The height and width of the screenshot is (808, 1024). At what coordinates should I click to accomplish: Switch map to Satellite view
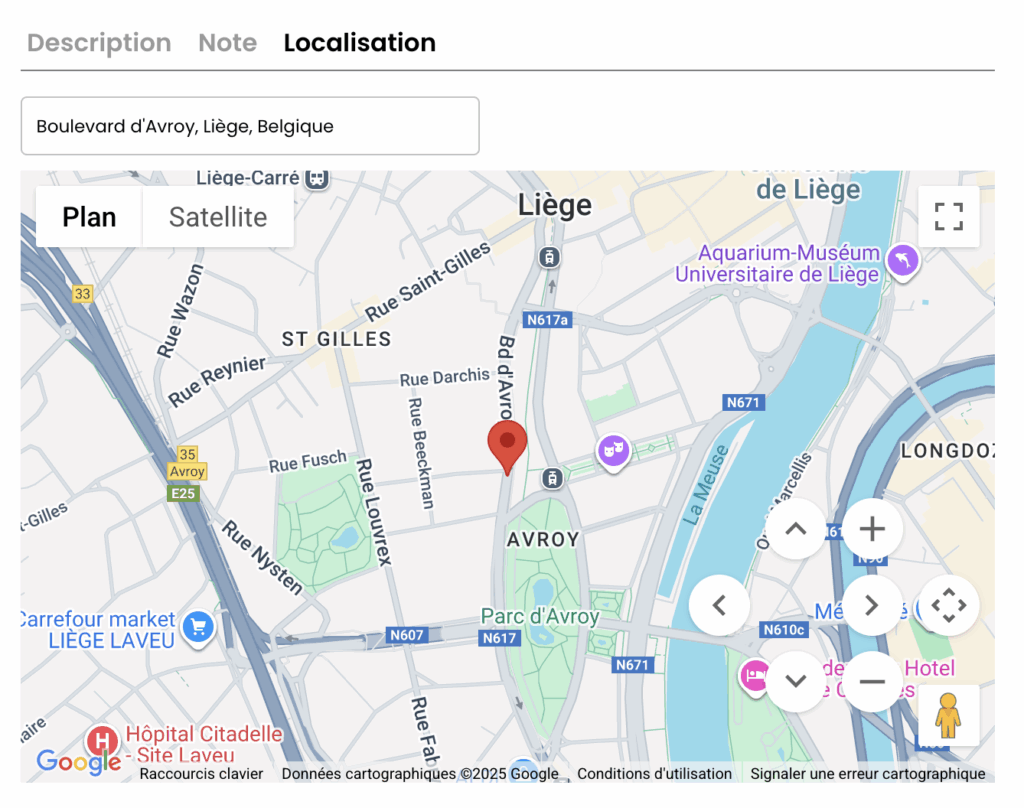[218, 217]
